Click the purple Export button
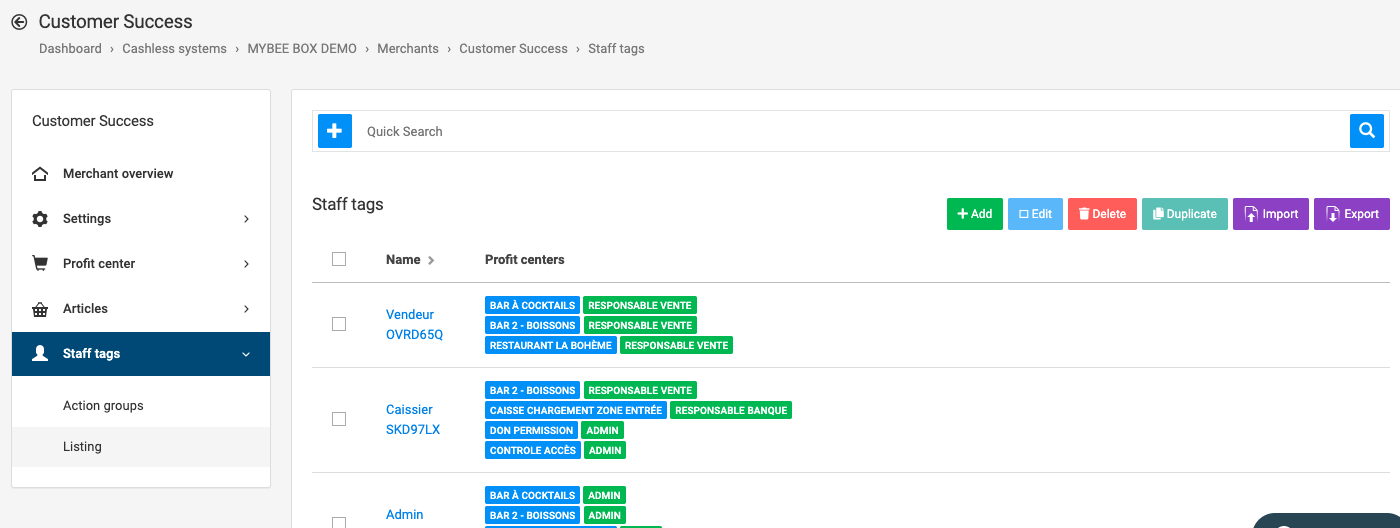This screenshot has height=528, width=1400. (1352, 214)
